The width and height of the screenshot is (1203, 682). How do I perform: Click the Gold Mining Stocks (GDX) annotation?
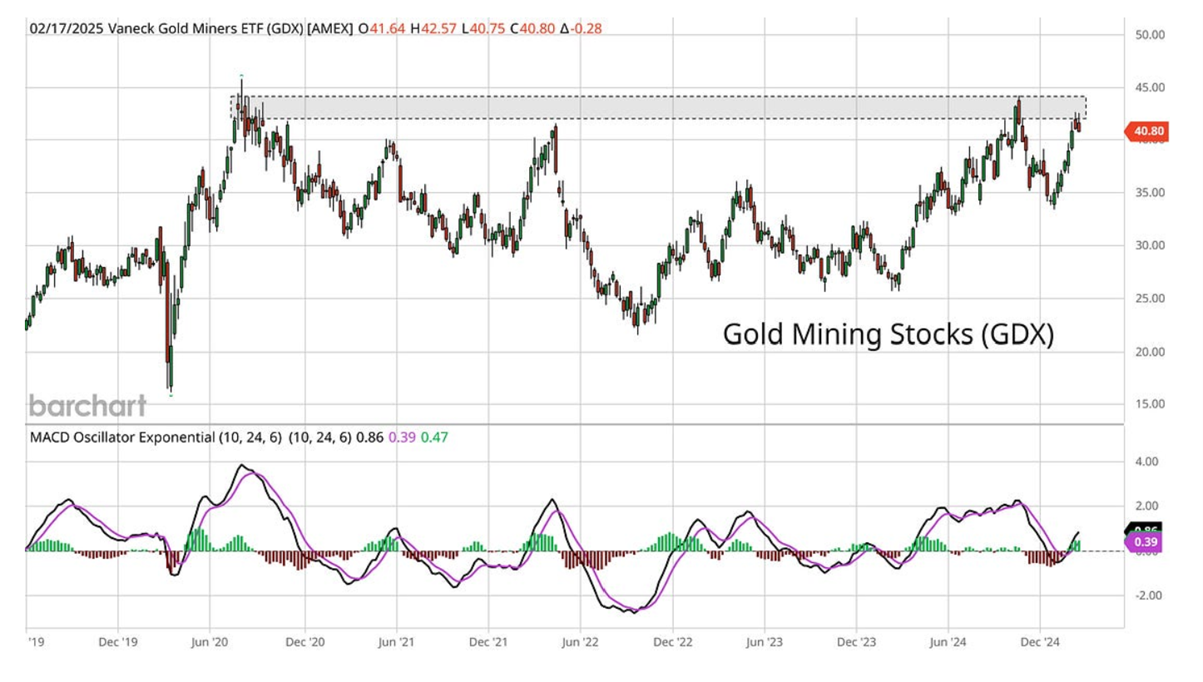pos(888,335)
